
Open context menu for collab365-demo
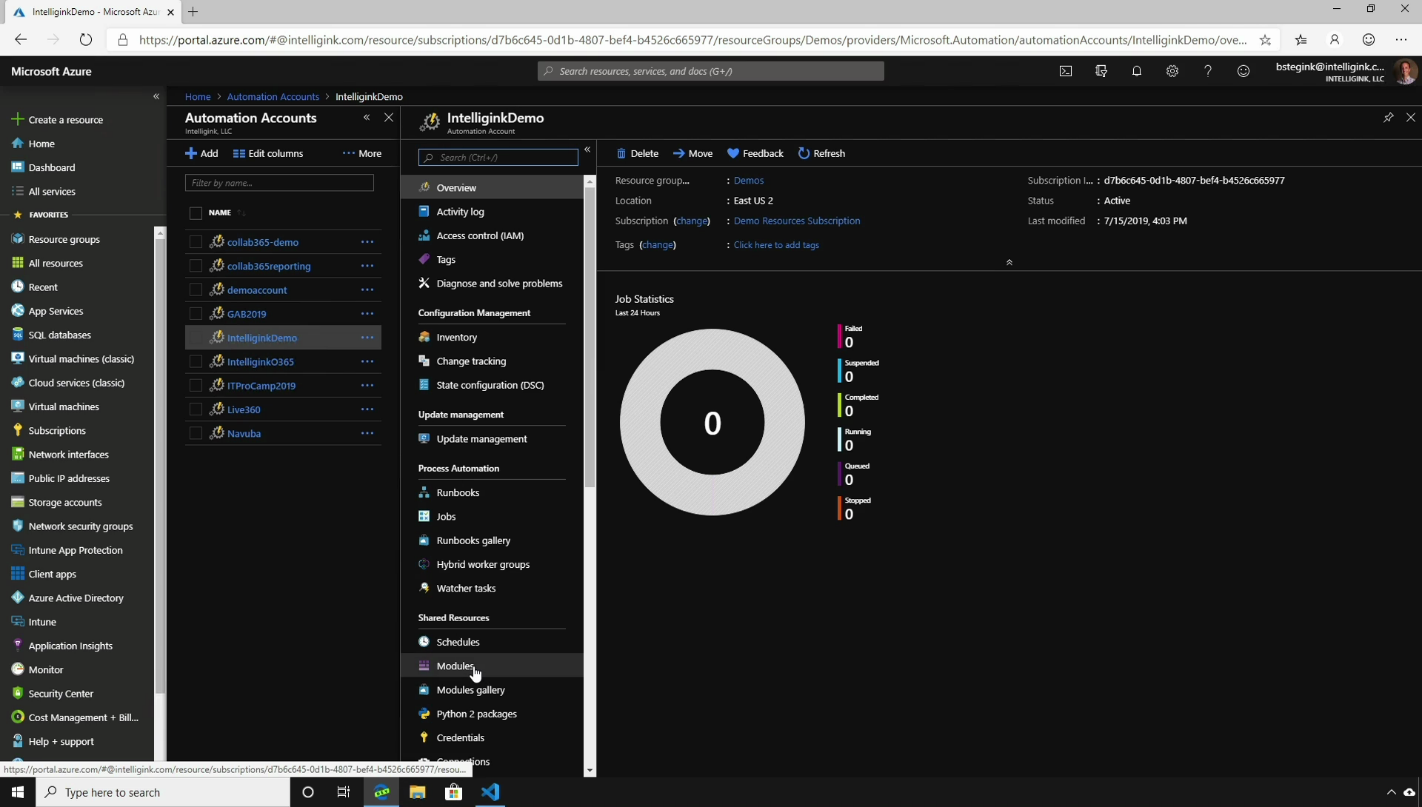[367, 242]
